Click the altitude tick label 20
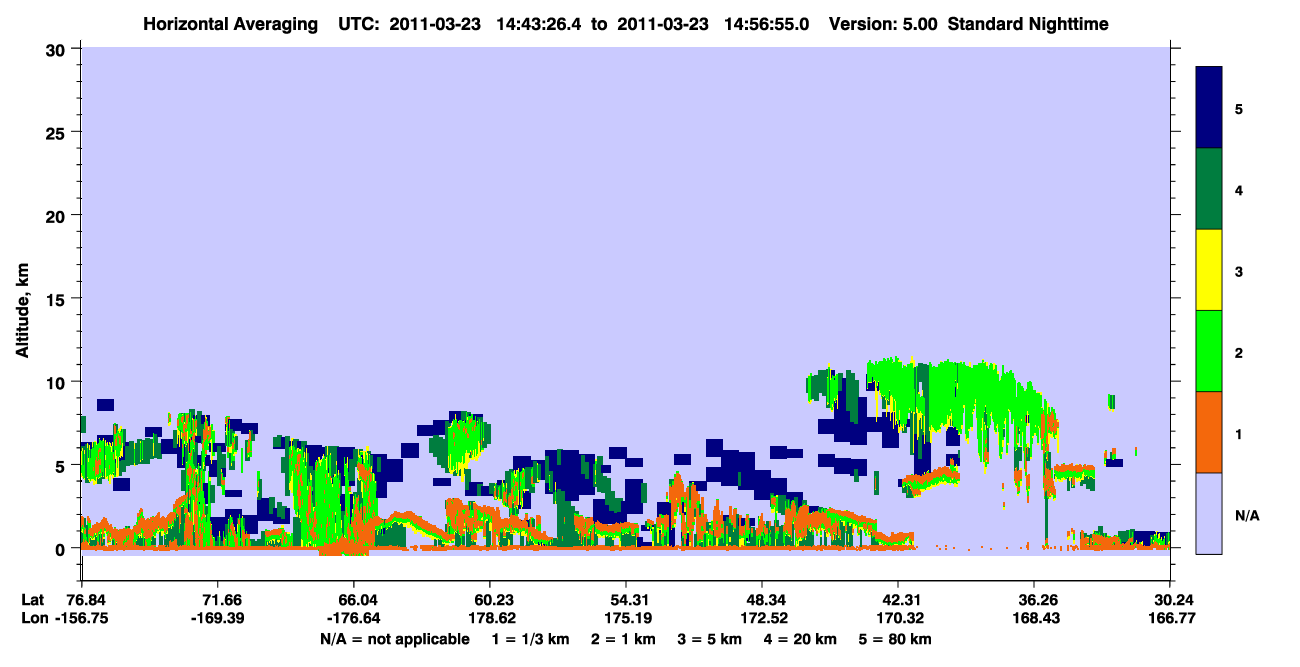1300x667 pixels. 58,216
